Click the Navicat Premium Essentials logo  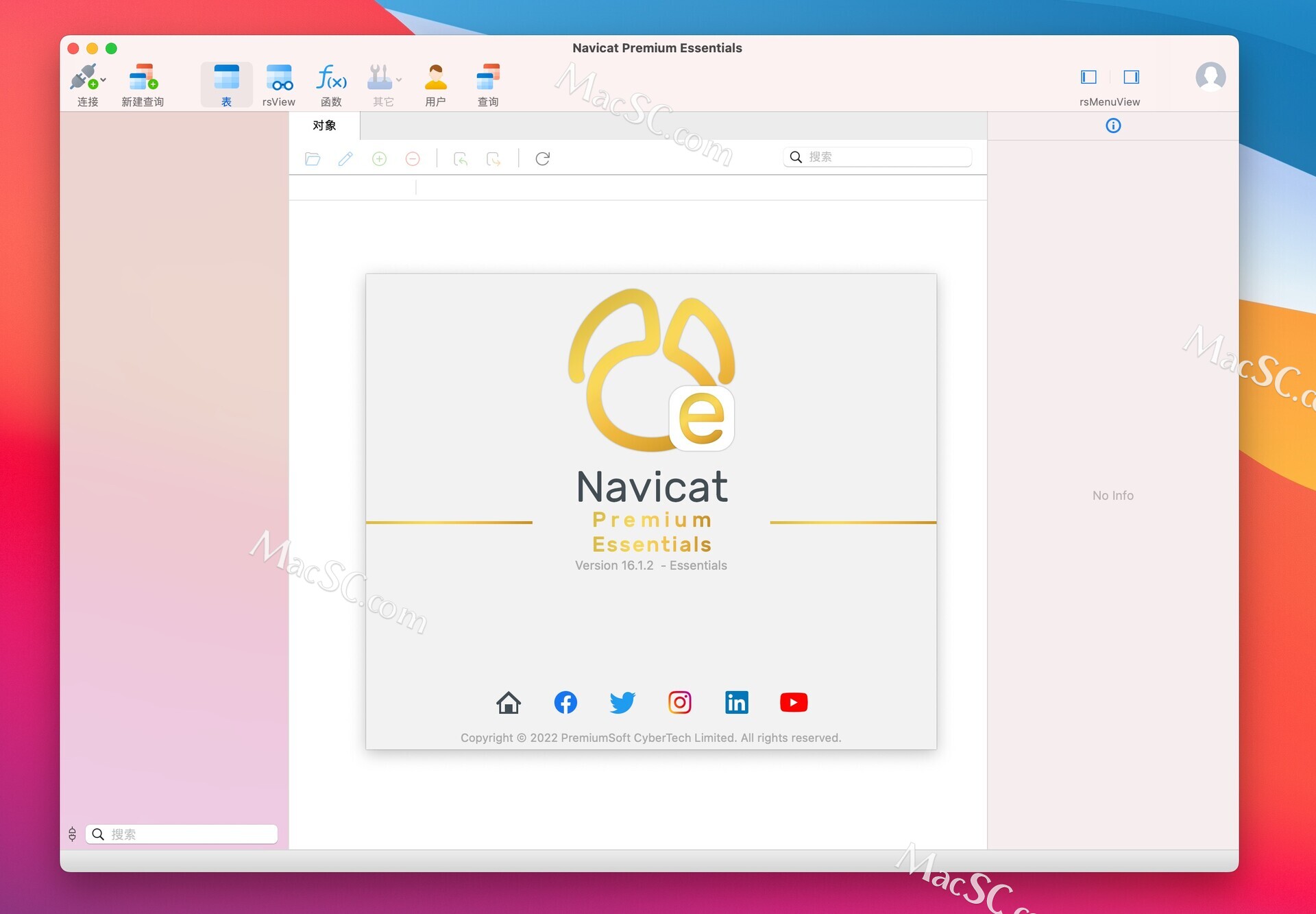[651, 370]
